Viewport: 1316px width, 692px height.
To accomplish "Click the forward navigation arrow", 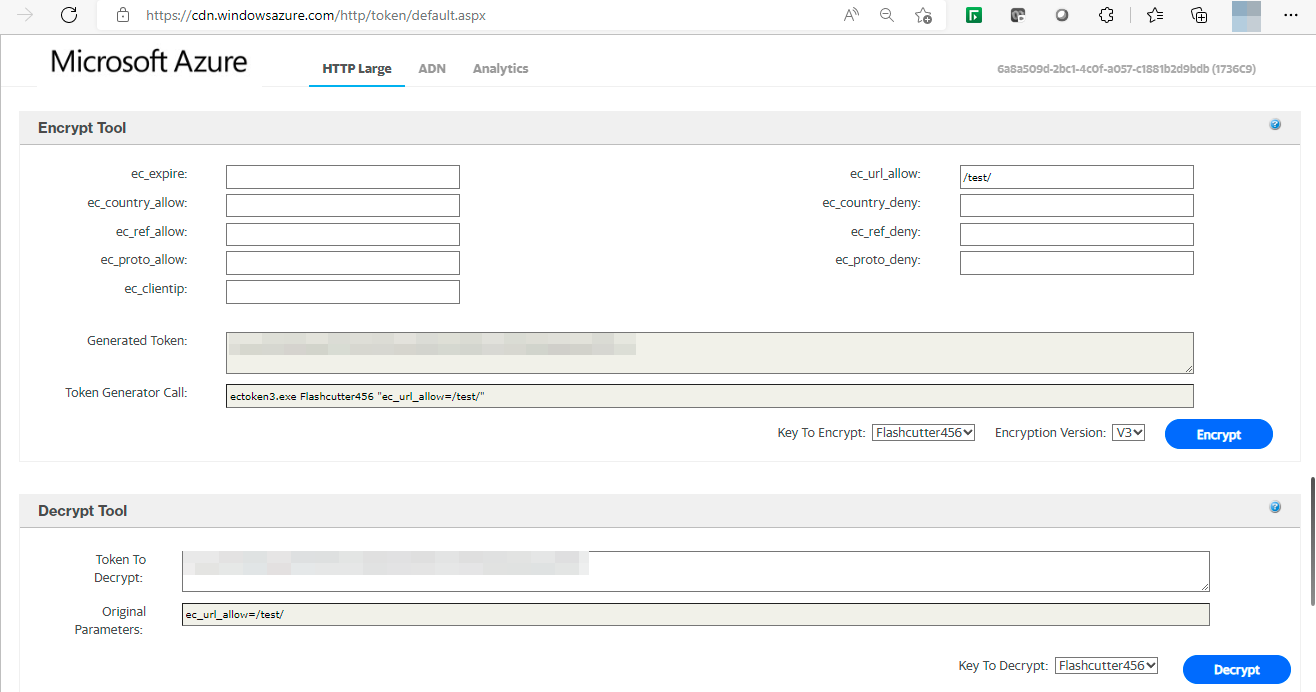I will coord(26,15).
